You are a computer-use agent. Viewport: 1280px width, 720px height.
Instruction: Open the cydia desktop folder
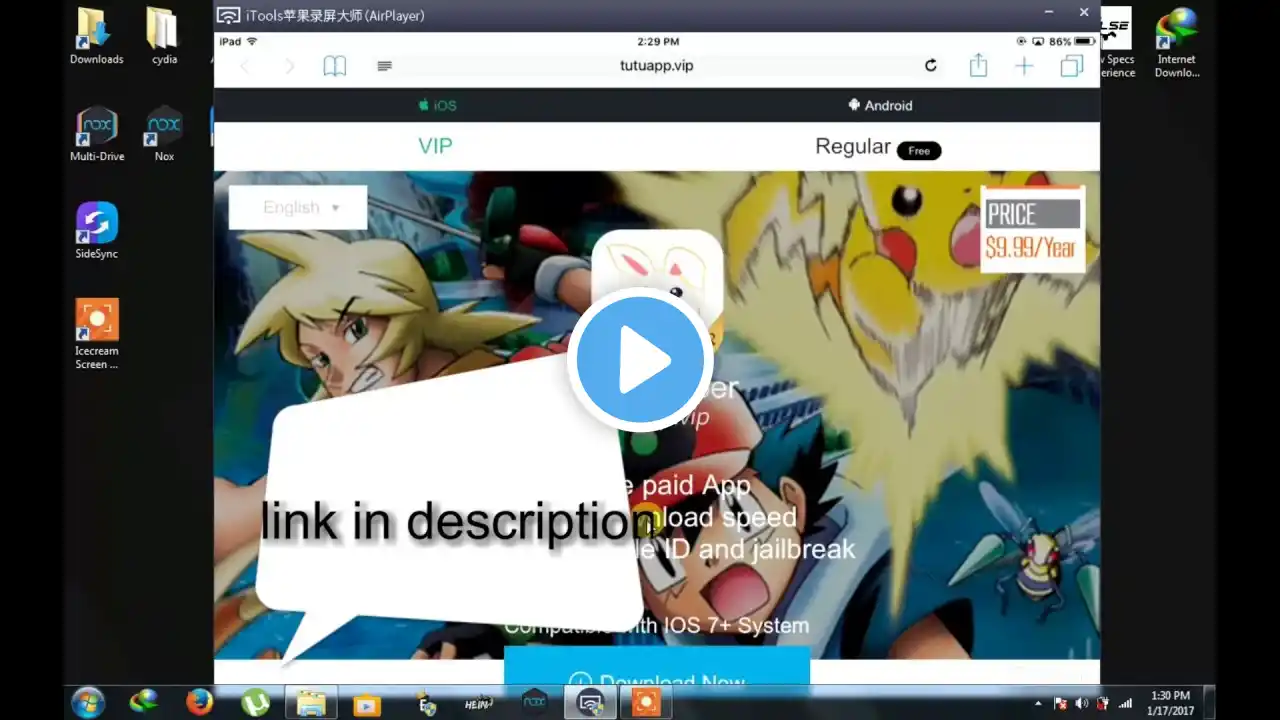coord(164,37)
